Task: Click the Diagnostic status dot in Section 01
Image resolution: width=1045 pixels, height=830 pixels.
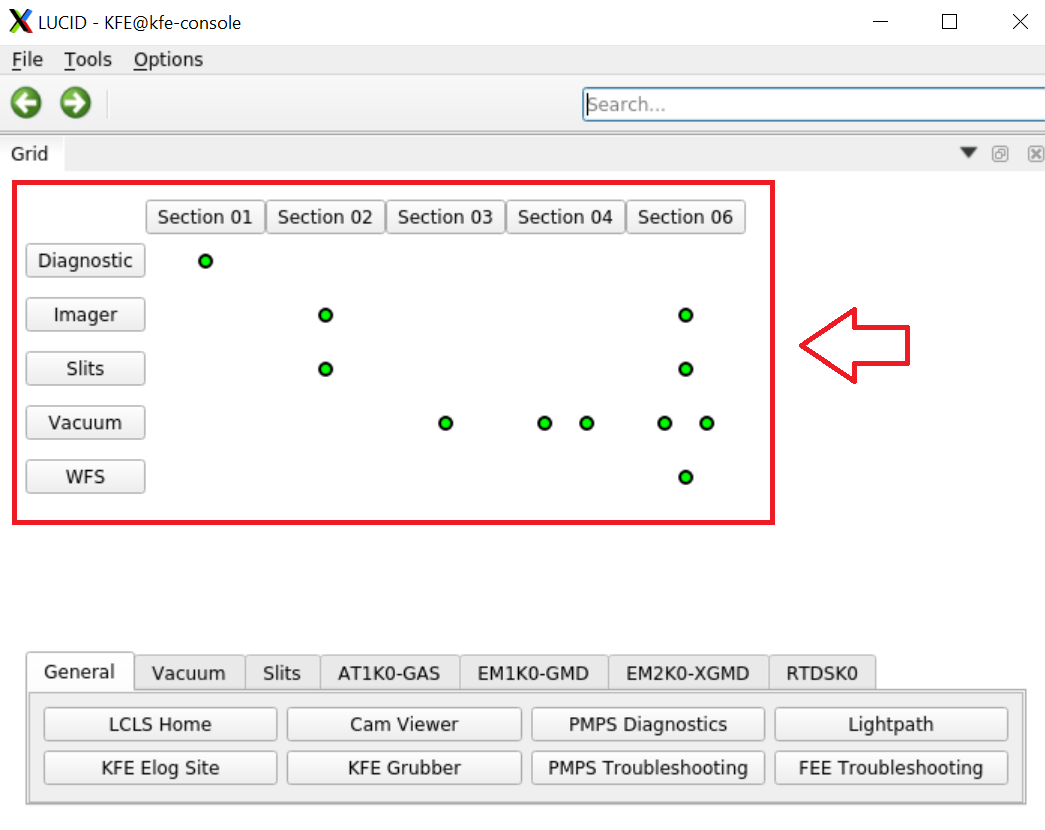Action: click(205, 261)
